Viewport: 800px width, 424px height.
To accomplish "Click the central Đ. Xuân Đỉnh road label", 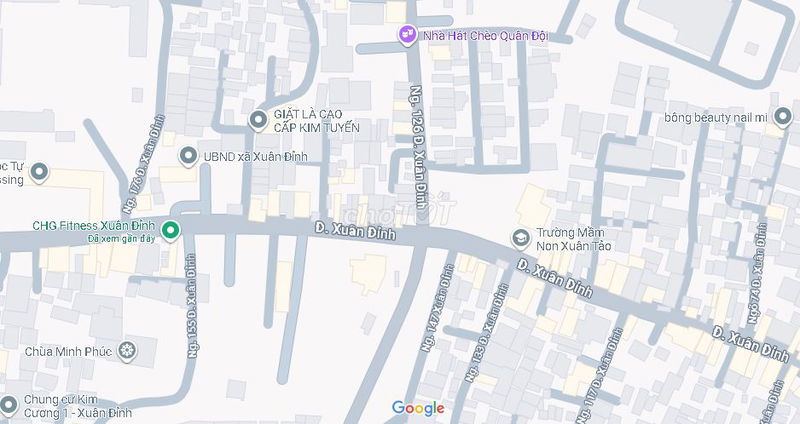I will click(x=355, y=231).
